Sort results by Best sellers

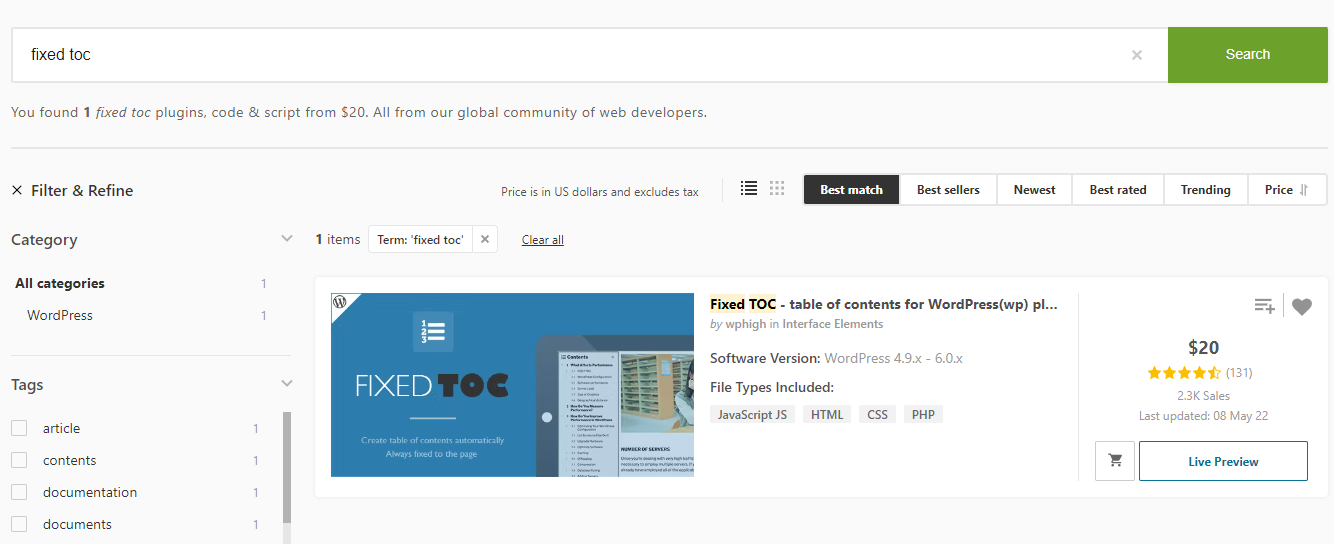coord(948,190)
